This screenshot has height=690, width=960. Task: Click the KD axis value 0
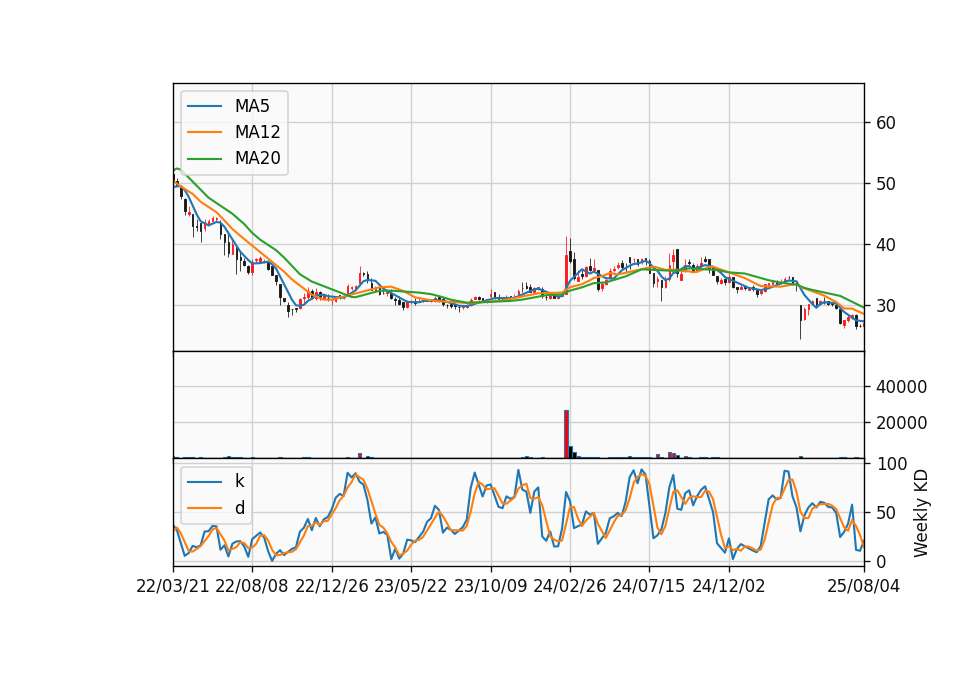pyautogui.click(x=880, y=561)
